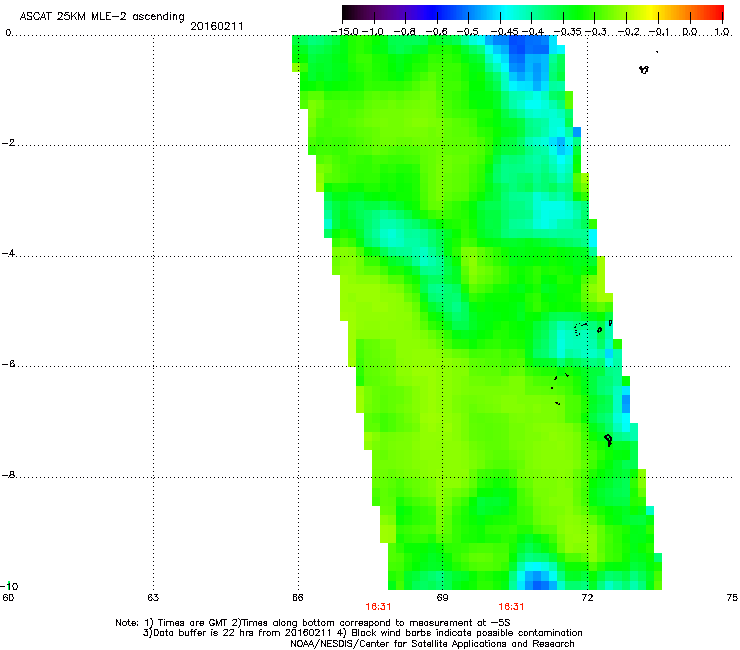
Task: Click the title 'ASCAT 25KM MLE-2 ascending'
Action: (x=102, y=17)
